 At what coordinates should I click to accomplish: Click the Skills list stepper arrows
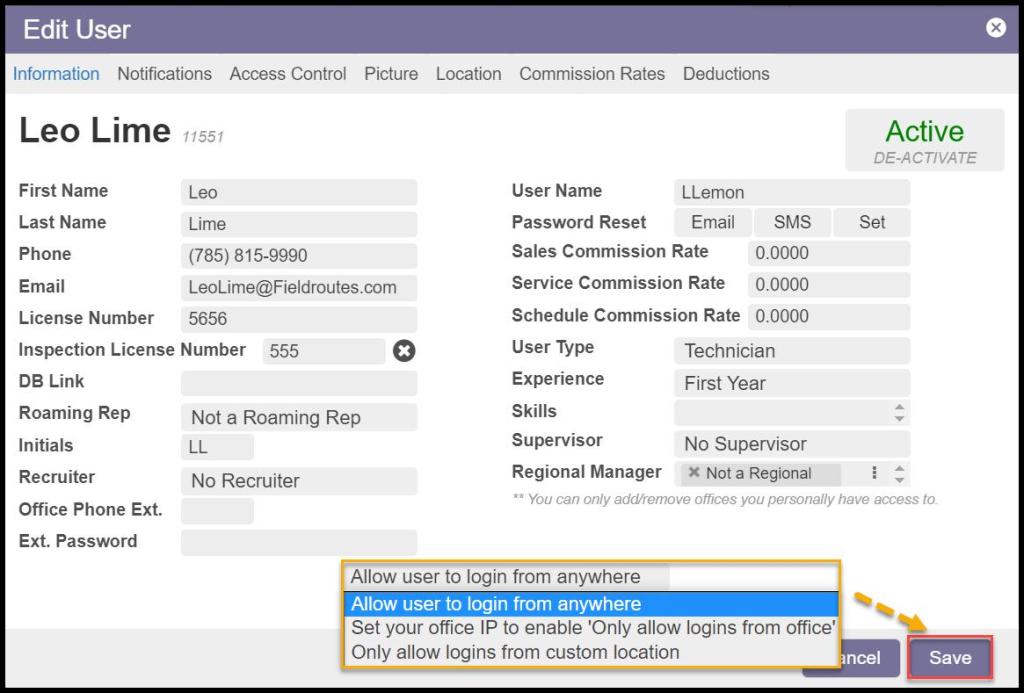pyautogui.click(x=899, y=412)
